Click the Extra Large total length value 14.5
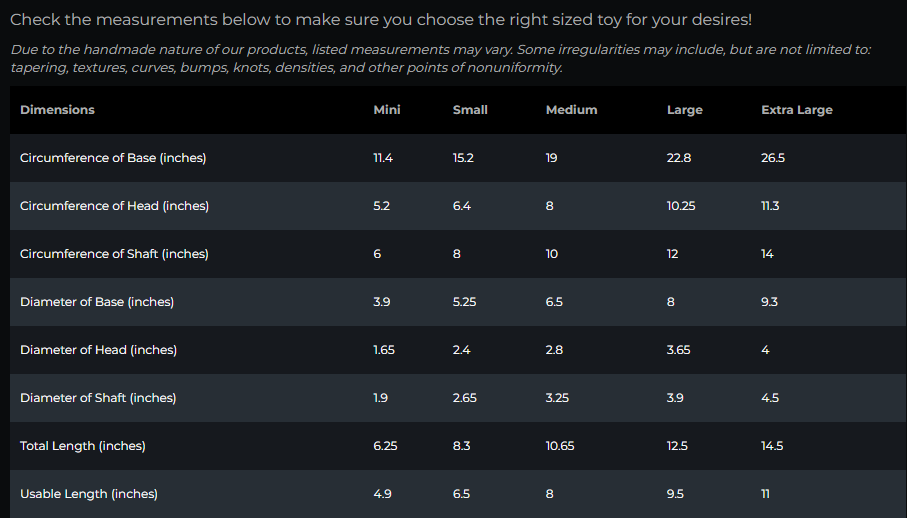This screenshot has width=907, height=518. click(772, 446)
